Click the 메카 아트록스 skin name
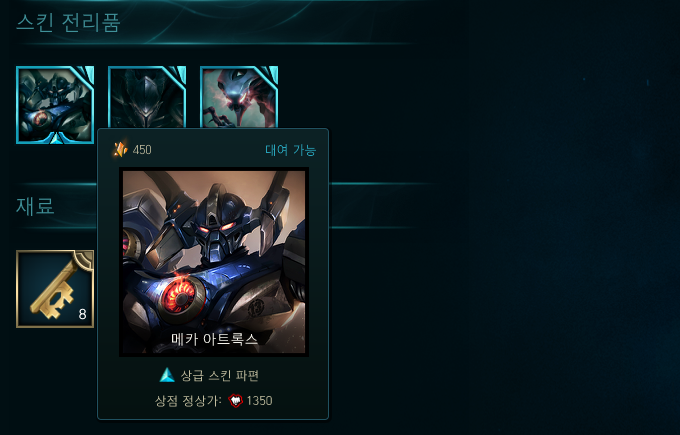The height and width of the screenshot is (435, 680). coord(214,339)
